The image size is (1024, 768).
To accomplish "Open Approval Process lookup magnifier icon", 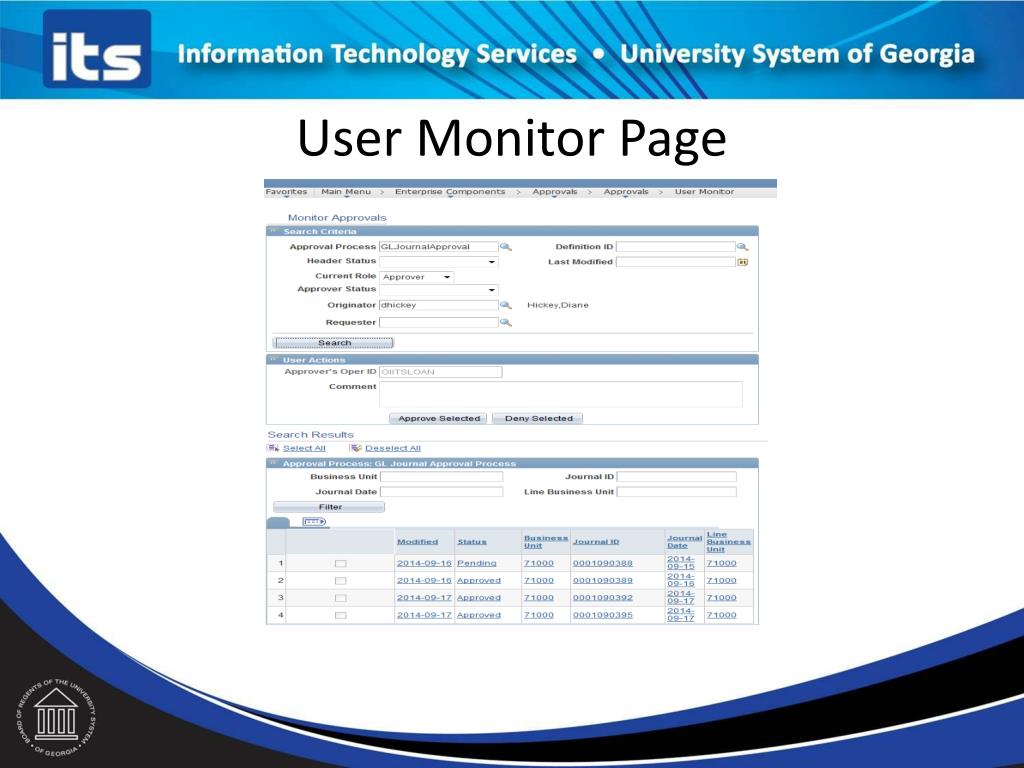I will tap(505, 247).
